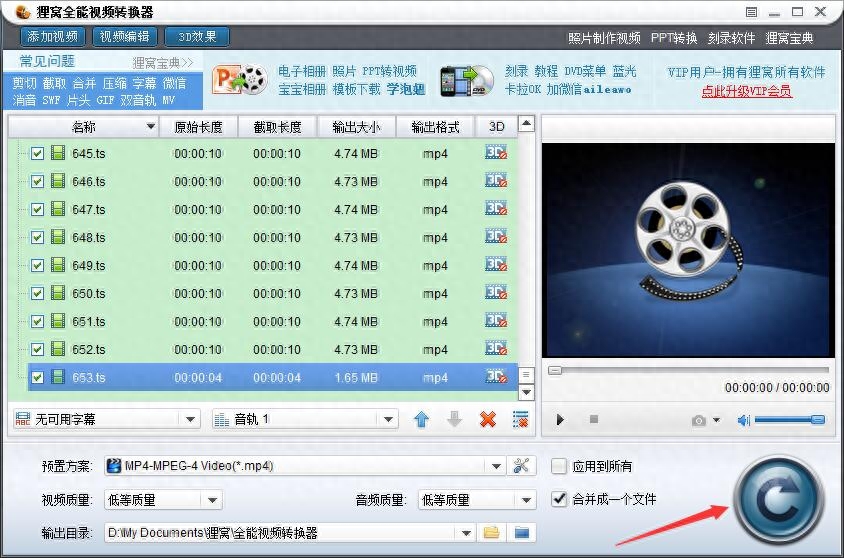
Task: Click 3D icon for 650.ts
Action: [496, 293]
